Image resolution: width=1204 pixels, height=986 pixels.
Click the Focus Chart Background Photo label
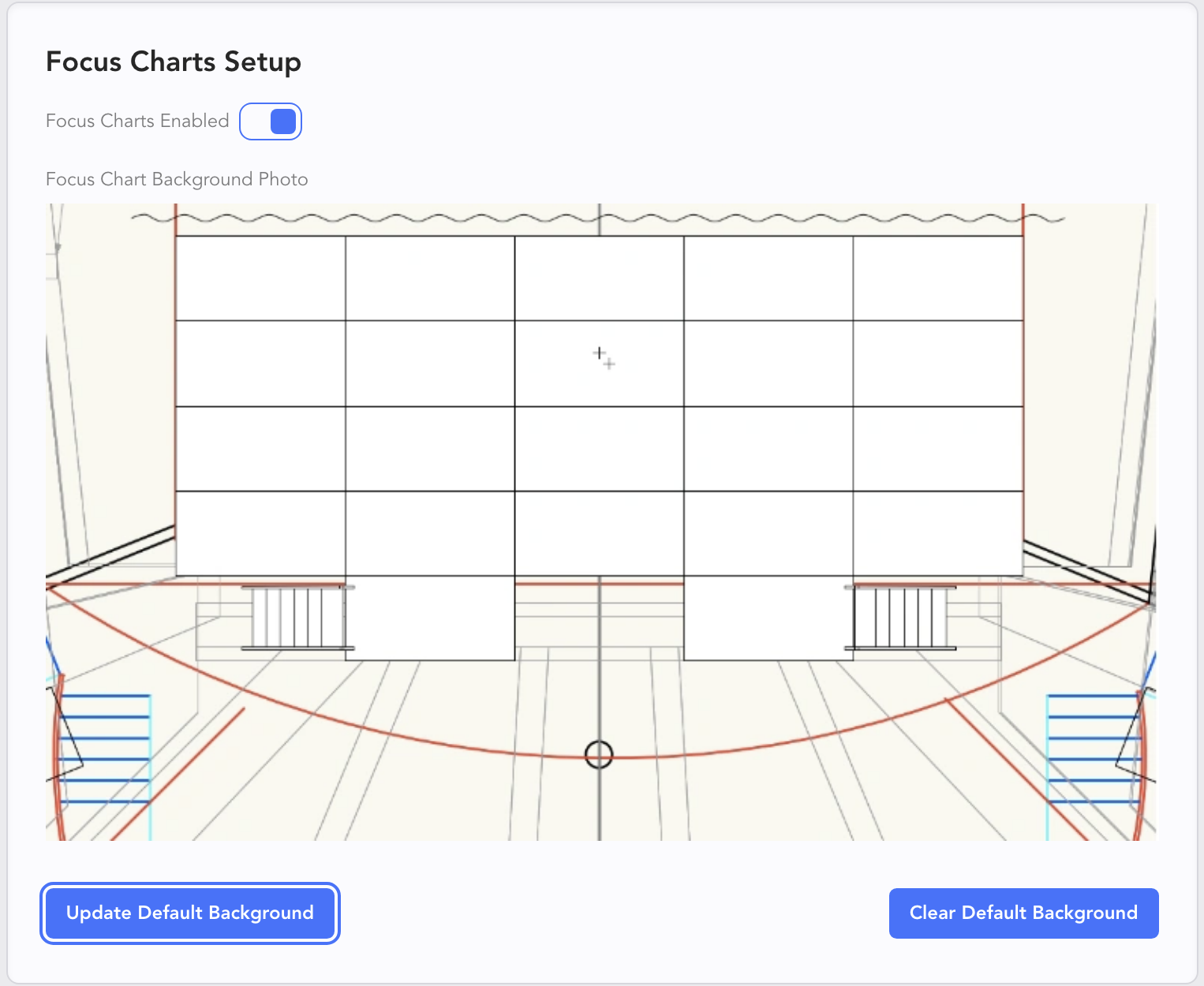(x=177, y=179)
